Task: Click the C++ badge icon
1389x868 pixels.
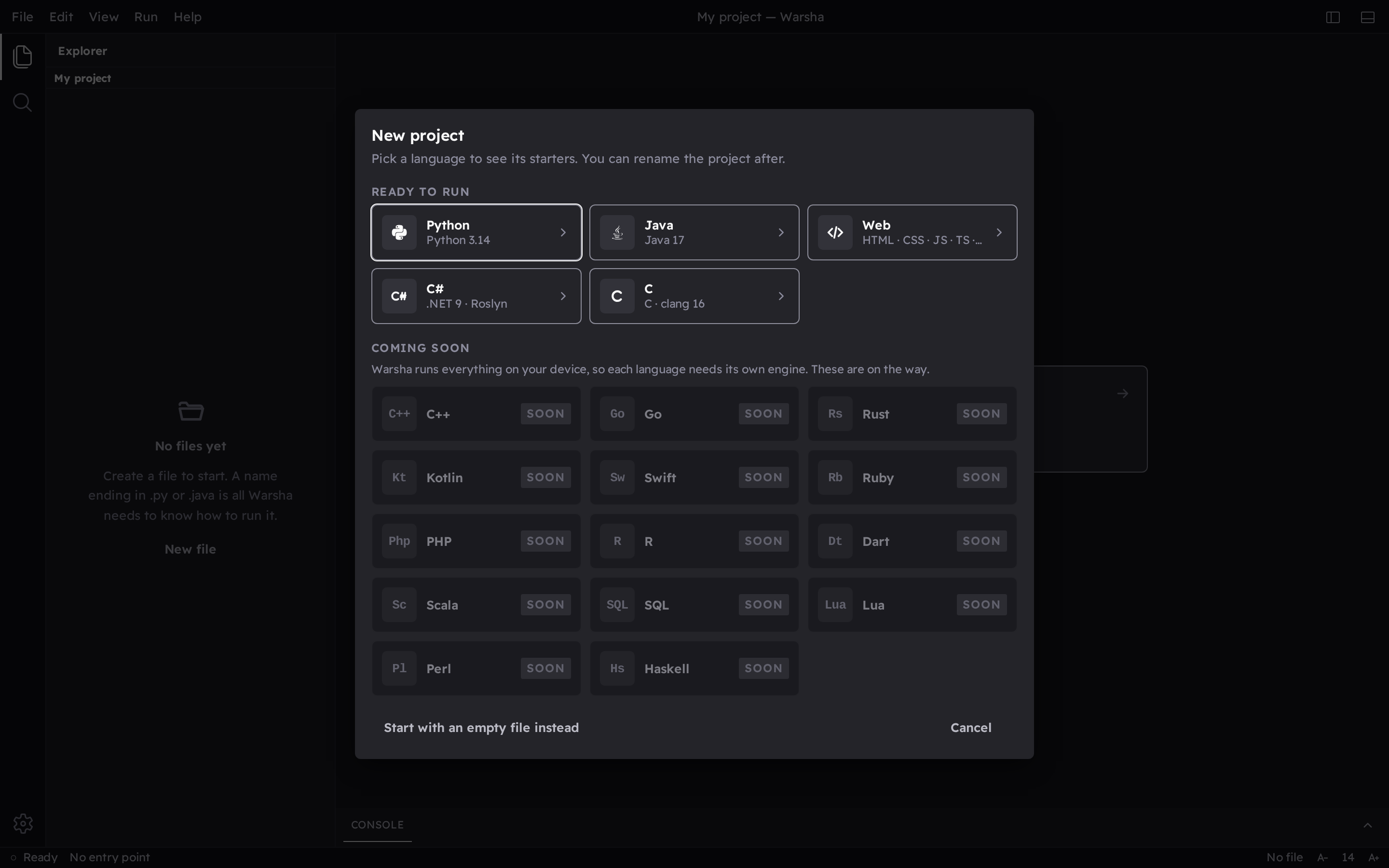Action: (399, 414)
